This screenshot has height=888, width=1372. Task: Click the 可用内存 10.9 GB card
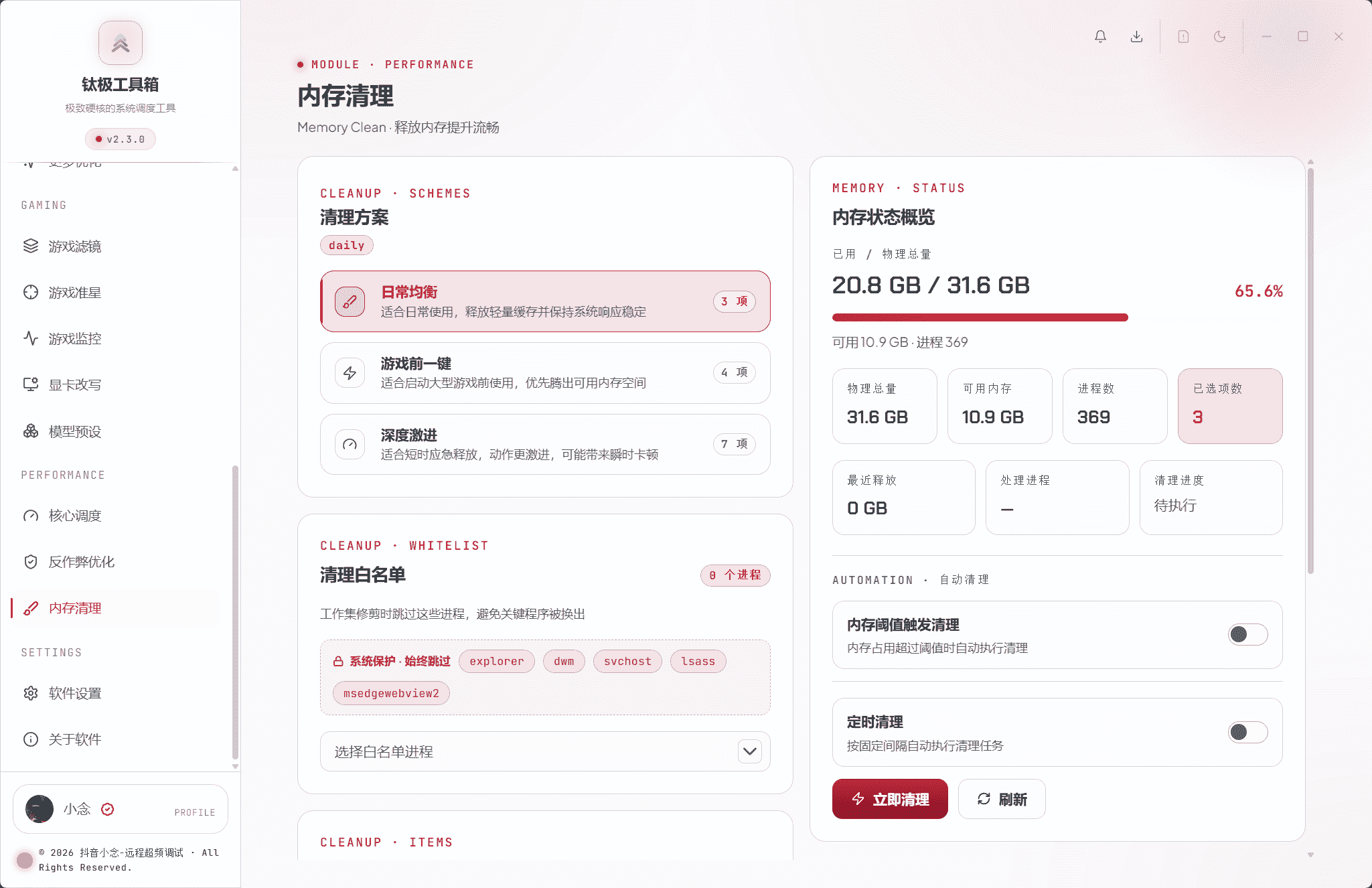tap(1000, 406)
